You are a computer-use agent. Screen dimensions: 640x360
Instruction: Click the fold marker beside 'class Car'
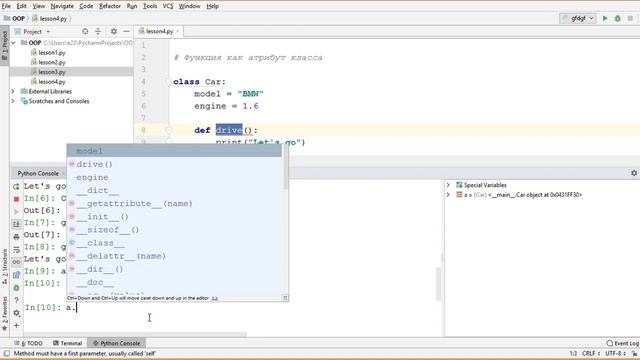click(x=169, y=82)
